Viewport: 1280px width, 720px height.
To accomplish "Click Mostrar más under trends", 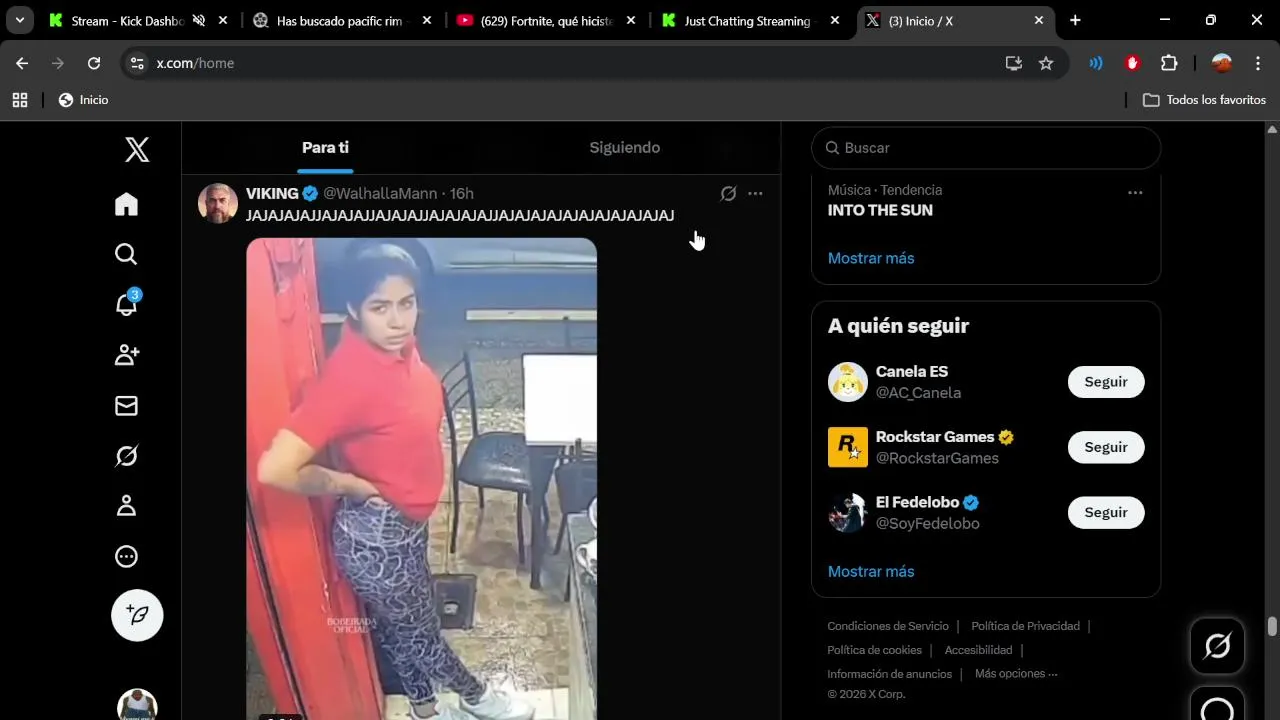I will (871, 258).
